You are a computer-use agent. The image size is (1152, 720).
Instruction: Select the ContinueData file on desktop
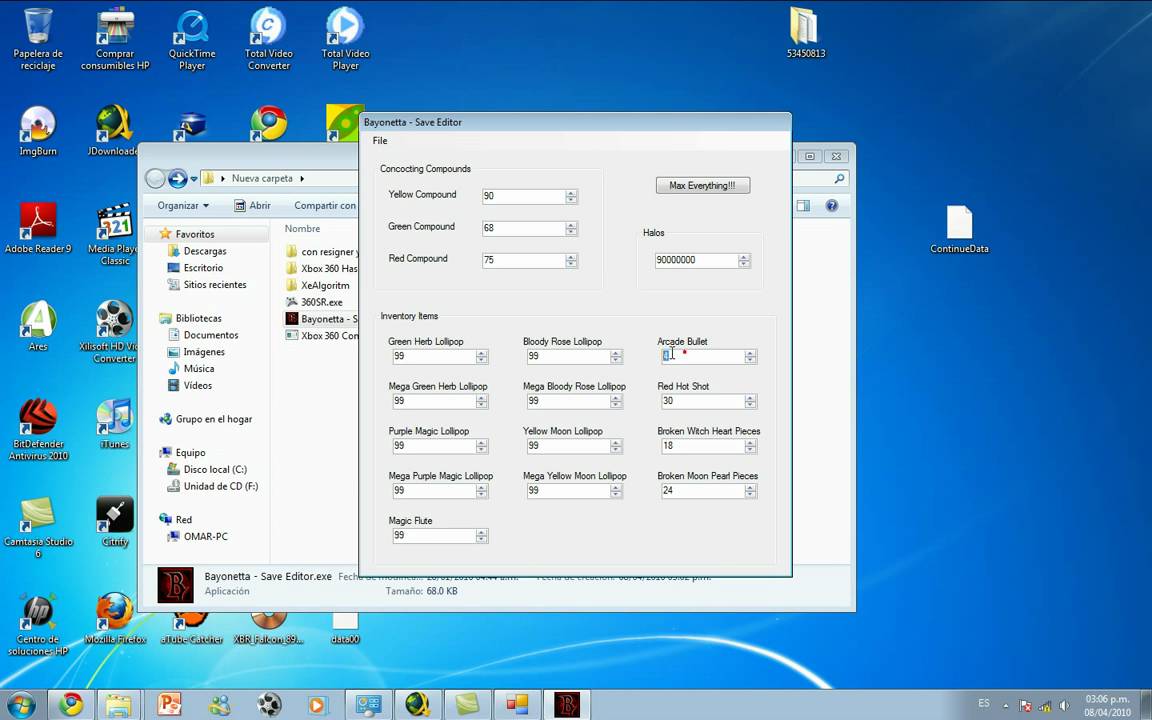[959, 228]
